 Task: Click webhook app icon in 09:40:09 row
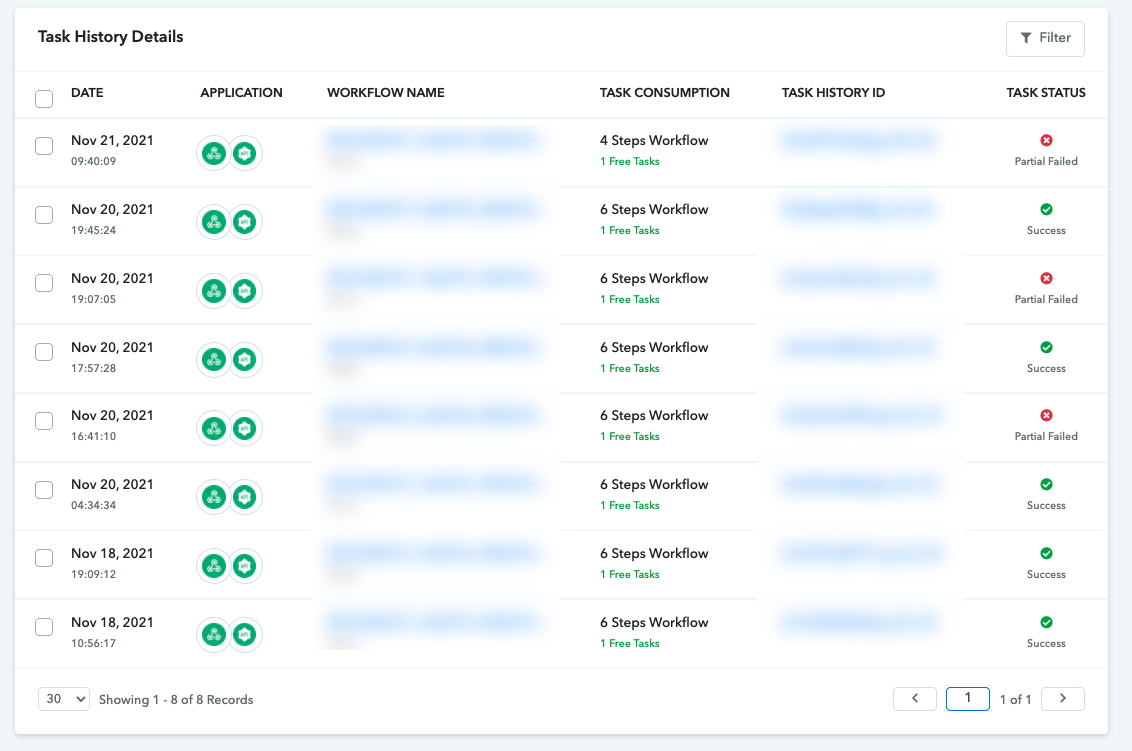(x=214, y=153)
